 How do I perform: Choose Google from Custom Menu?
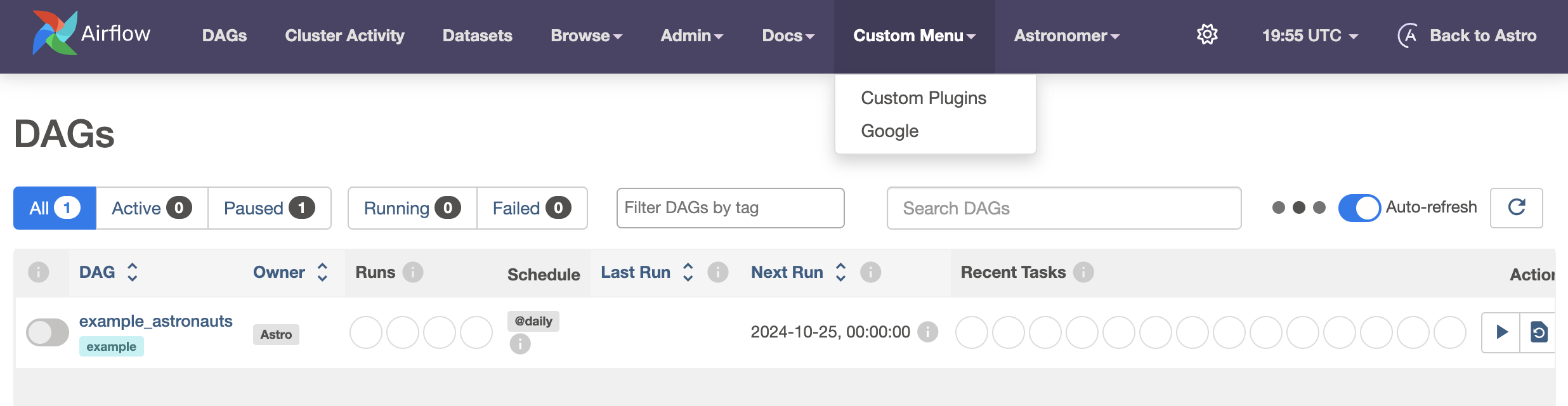pyautogui.click(x=889, y=131)
